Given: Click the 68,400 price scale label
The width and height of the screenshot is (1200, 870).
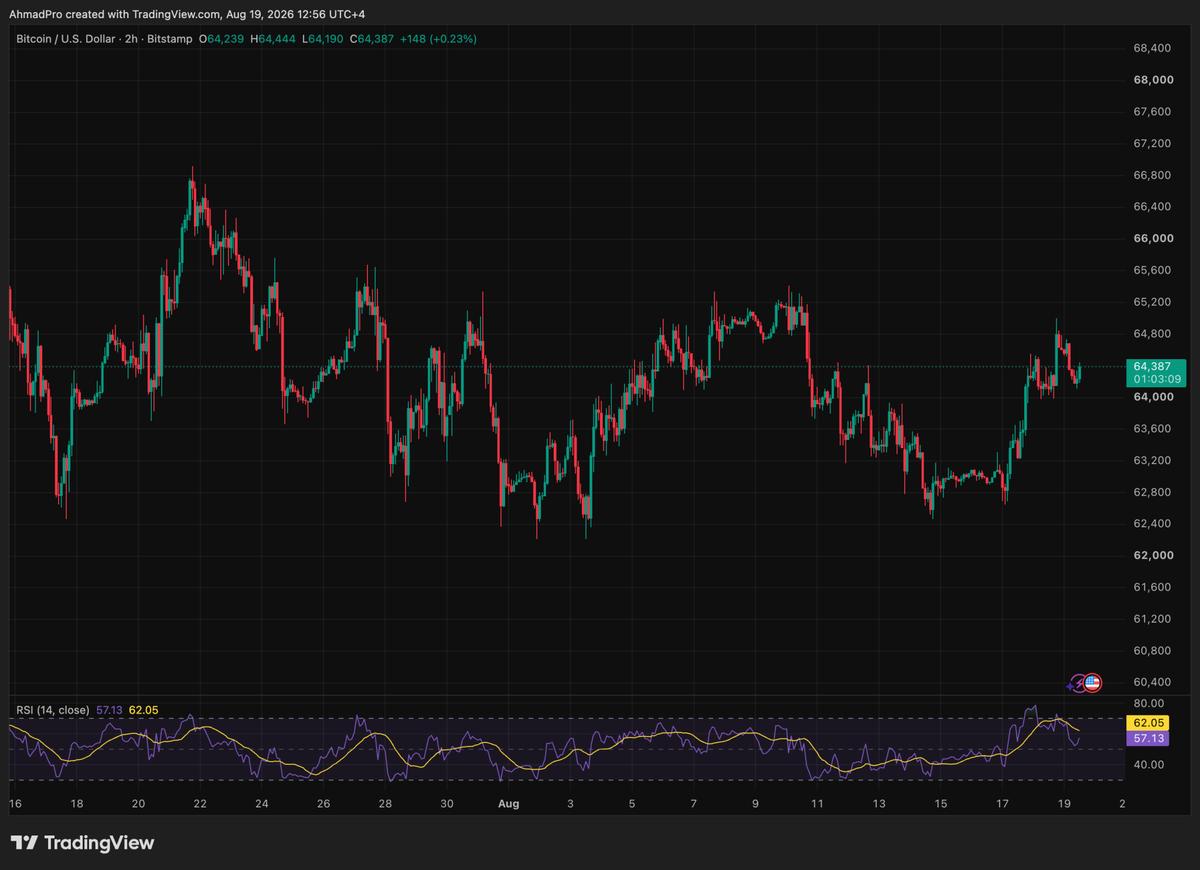Looking at the screenshot, I should 1153,48.
